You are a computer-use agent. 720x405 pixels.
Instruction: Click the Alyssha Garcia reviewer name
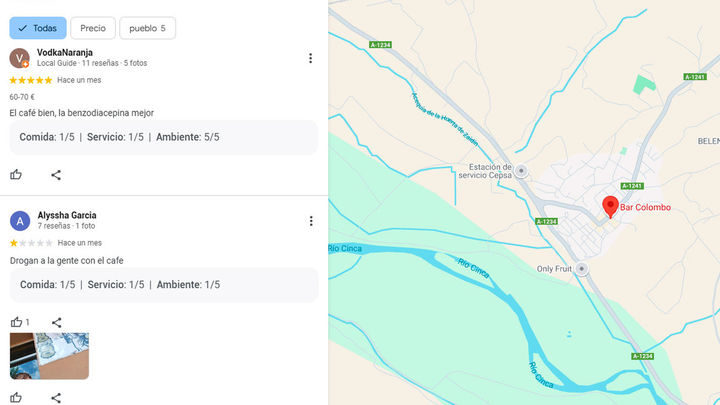(x=67, y=215)
